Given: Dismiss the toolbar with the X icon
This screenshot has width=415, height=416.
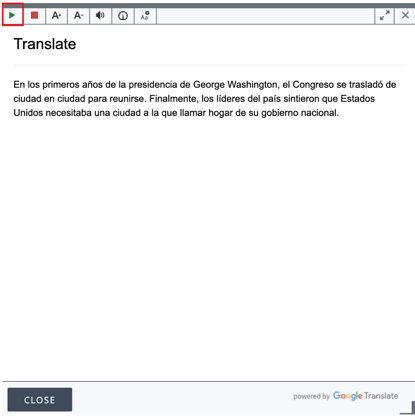Looking at the screenshot, I should (x=405, y=15).
